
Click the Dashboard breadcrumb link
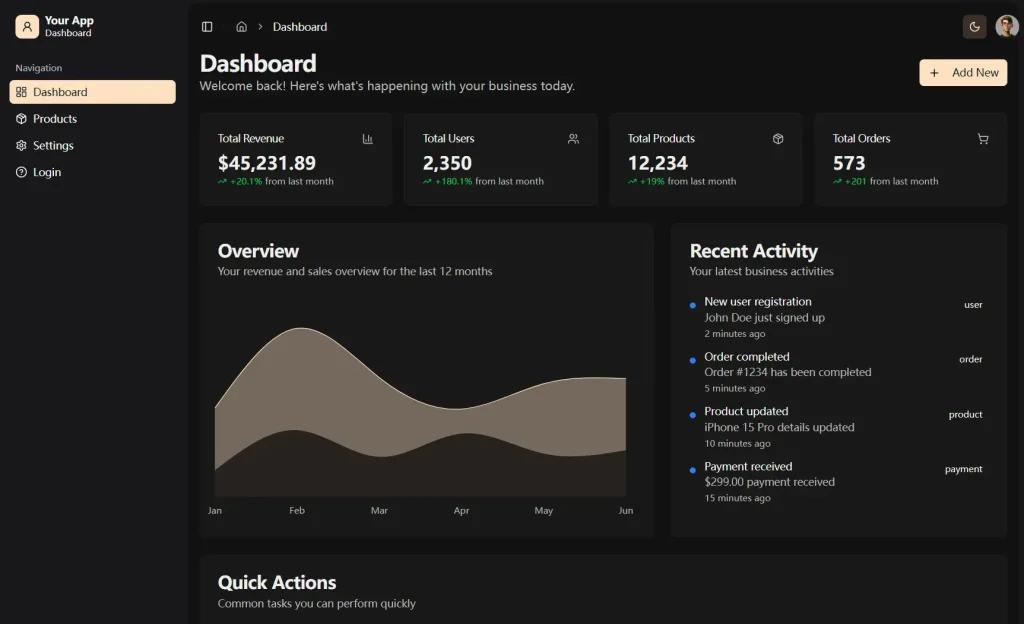click(299, 26)
